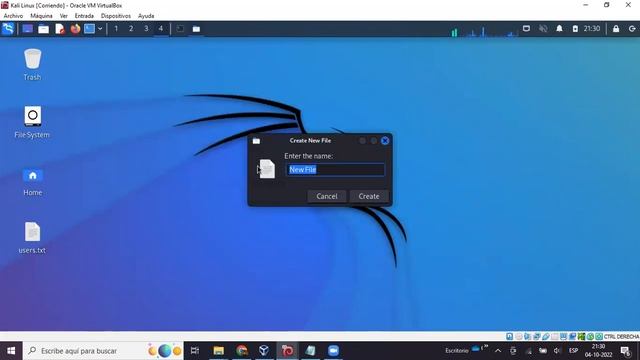The height and width of the screenshot is (360, 640).
Task: Click the battery/power manager icon
Action: point(575,29)
